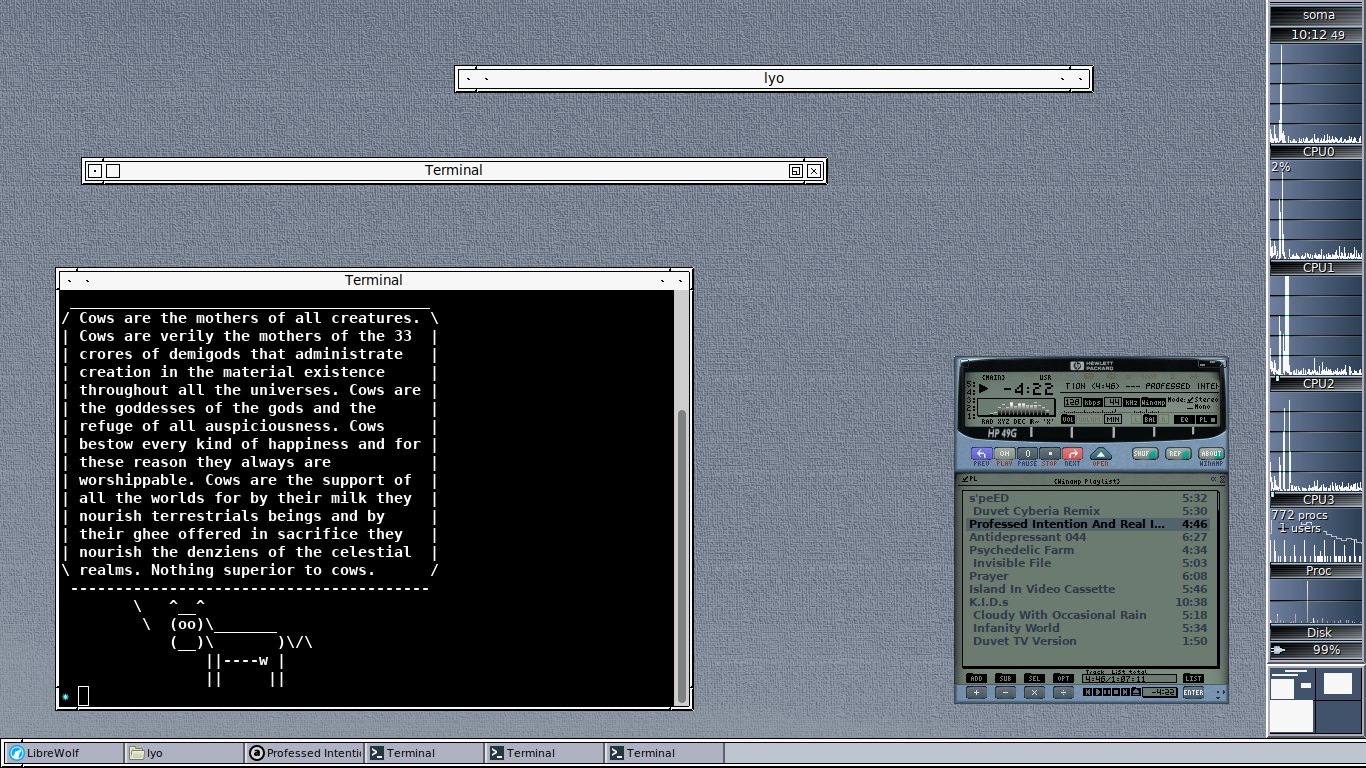Open the SEL selection menu in playlist
Viewport: 1366px width, 768px height.
(1034, 678)
